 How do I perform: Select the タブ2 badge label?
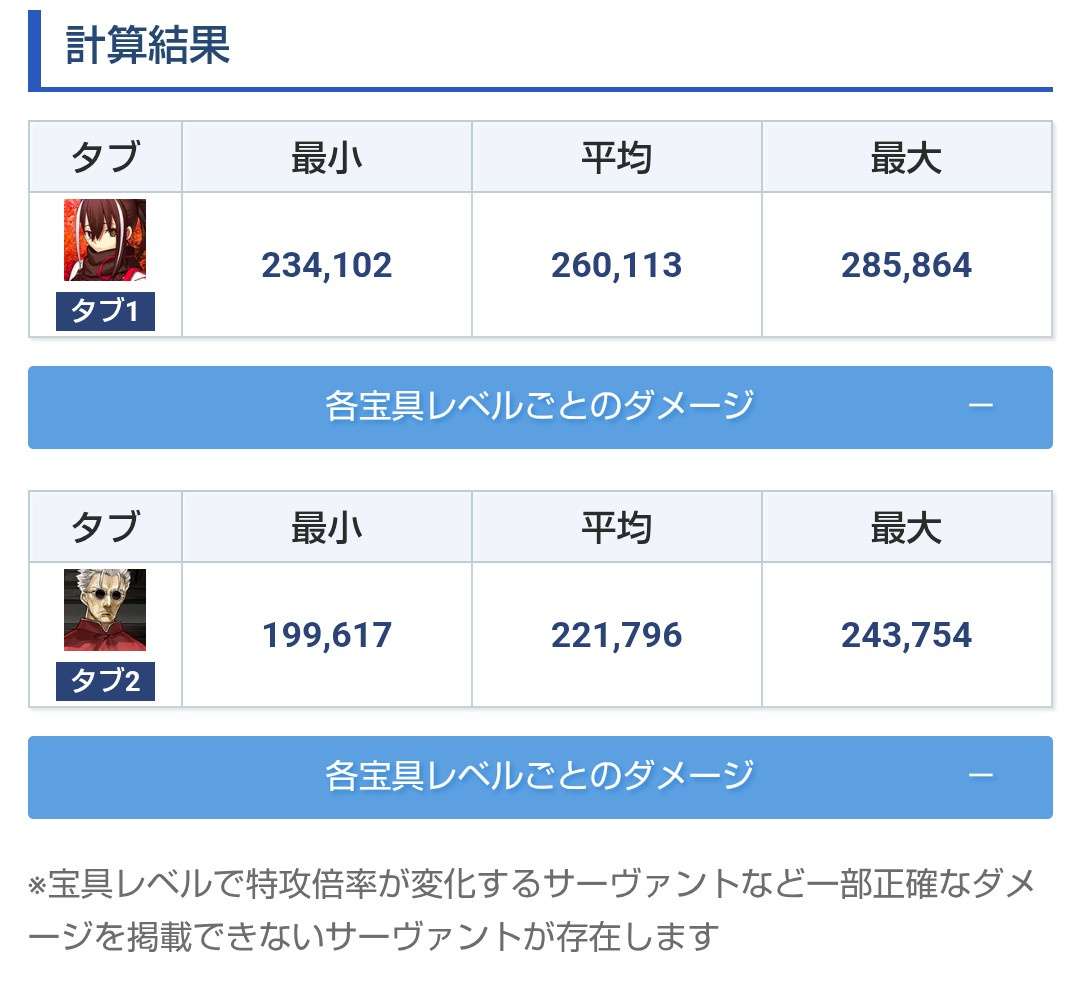tap(105, 682)
